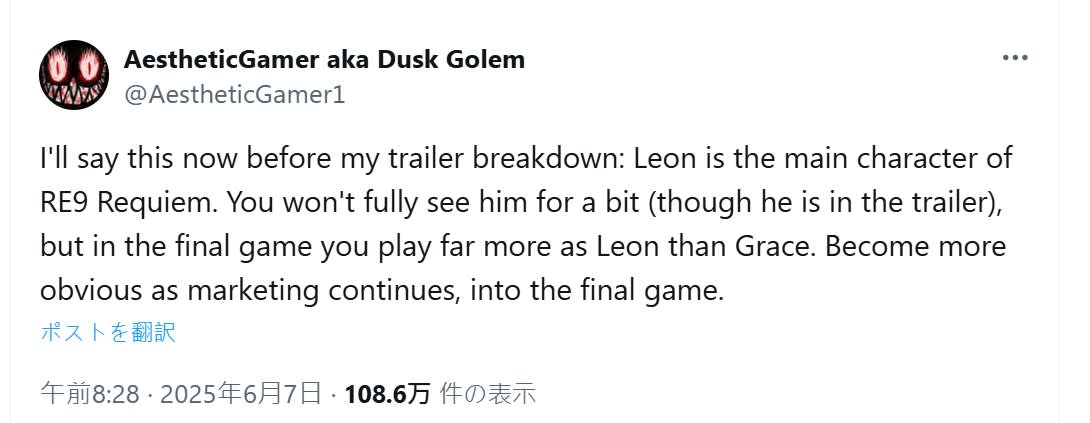The width and height of the screenshot is (1090, 423).
Task: Open the three-dot more options menu
Action: [x=1015, y=58]
